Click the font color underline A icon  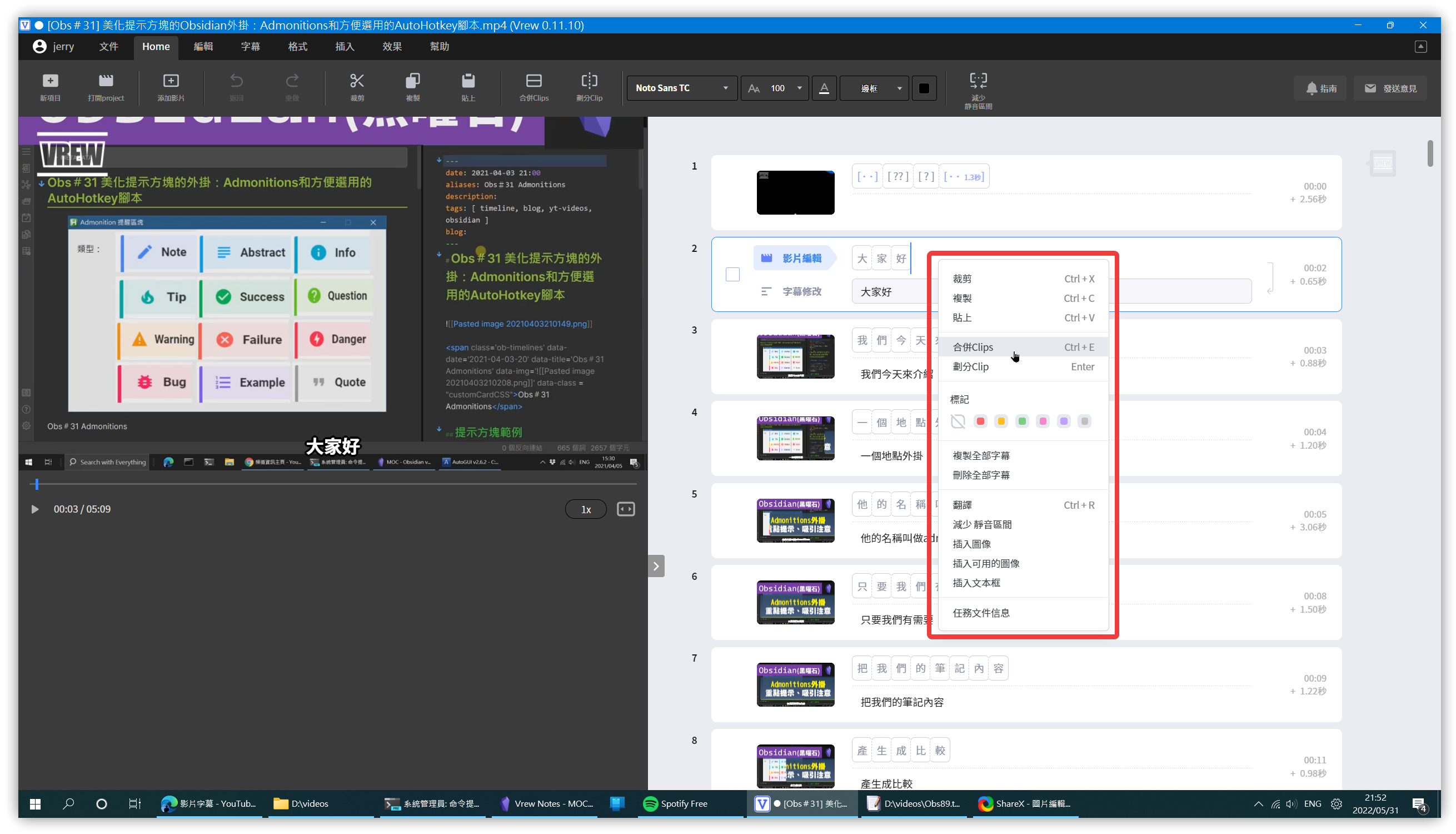pos(824,88)
